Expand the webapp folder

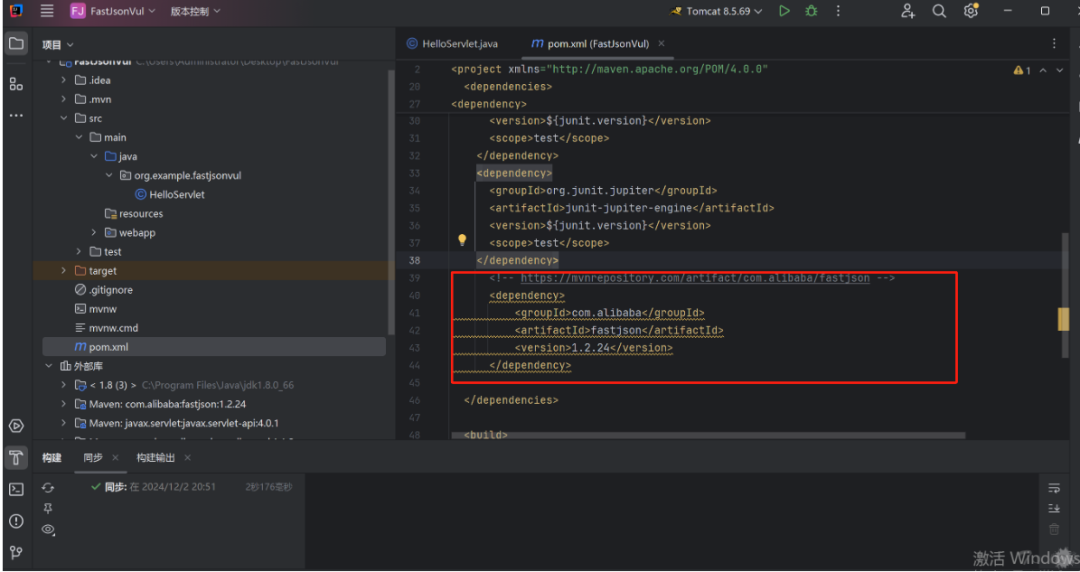click(x=94, y=233)
